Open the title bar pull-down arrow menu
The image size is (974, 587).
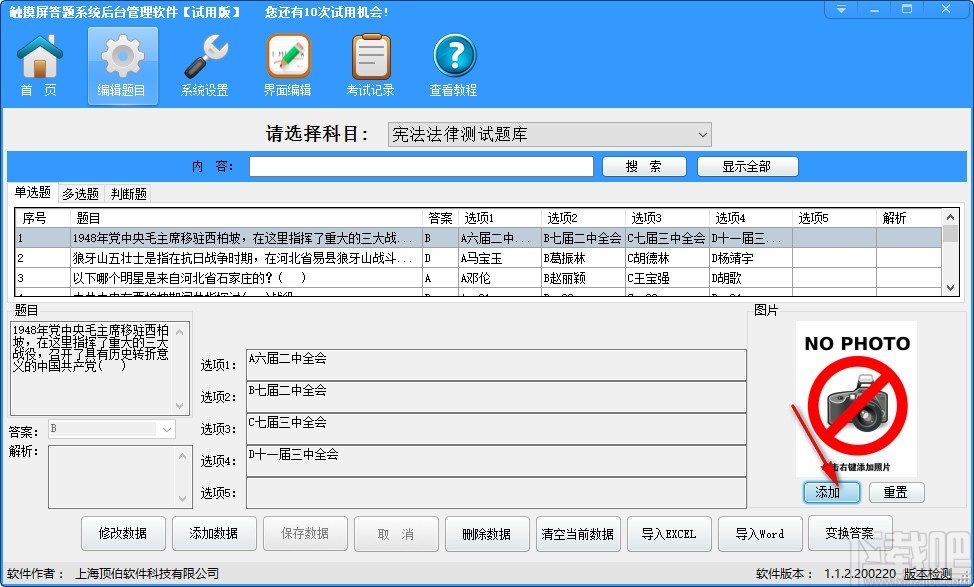841,9
